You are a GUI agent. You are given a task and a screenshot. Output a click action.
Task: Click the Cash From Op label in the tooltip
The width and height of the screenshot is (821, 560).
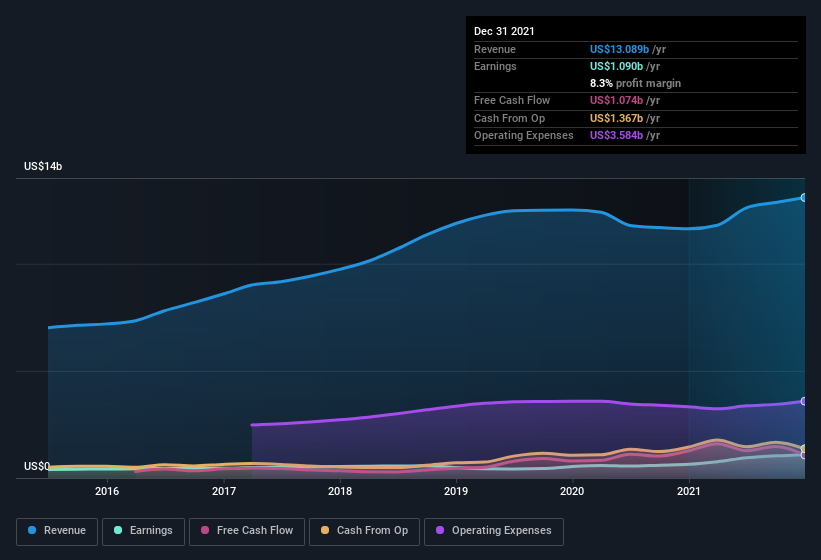509,118
